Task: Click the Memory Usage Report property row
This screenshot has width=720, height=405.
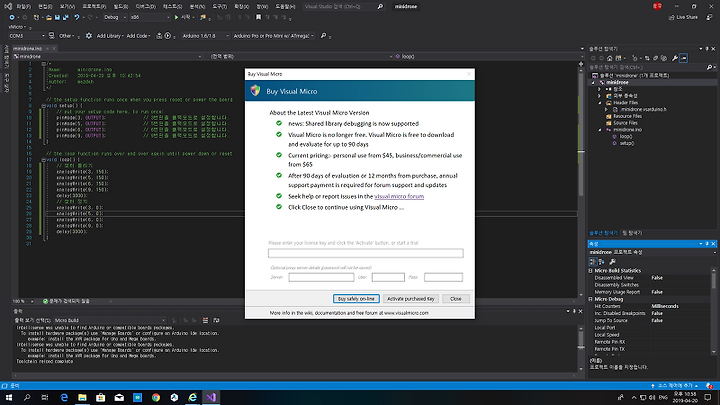Action: click(651, 292)
